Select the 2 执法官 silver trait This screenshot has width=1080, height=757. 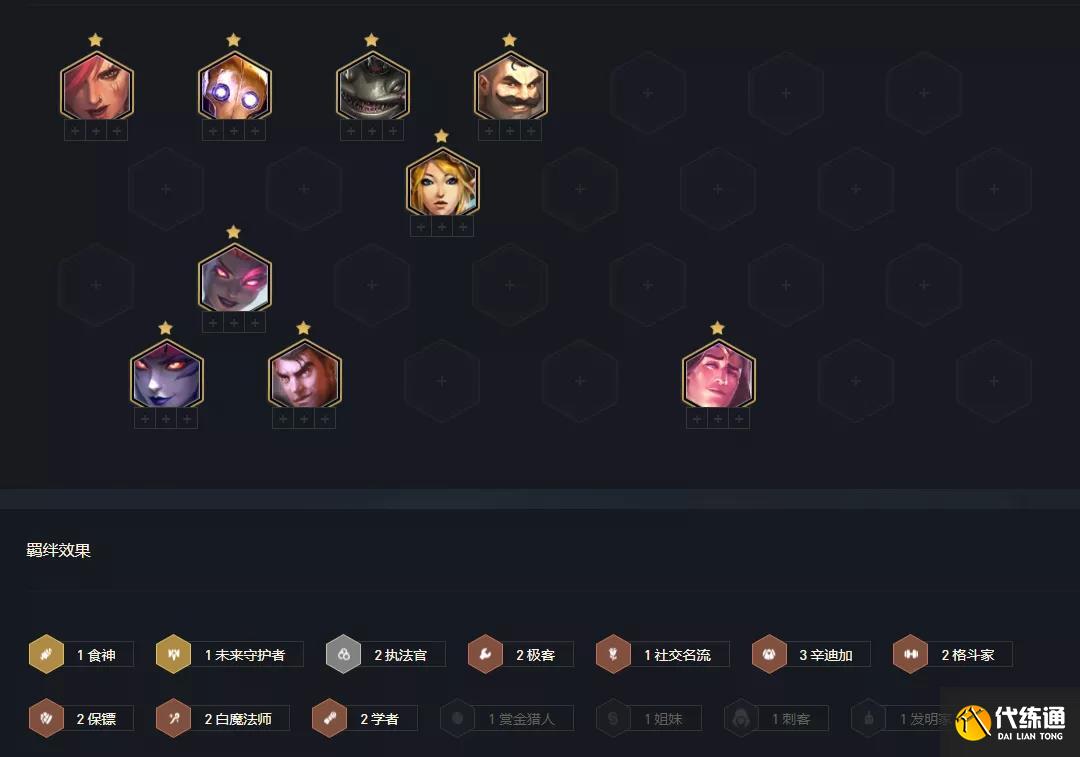tap(385, 654)
